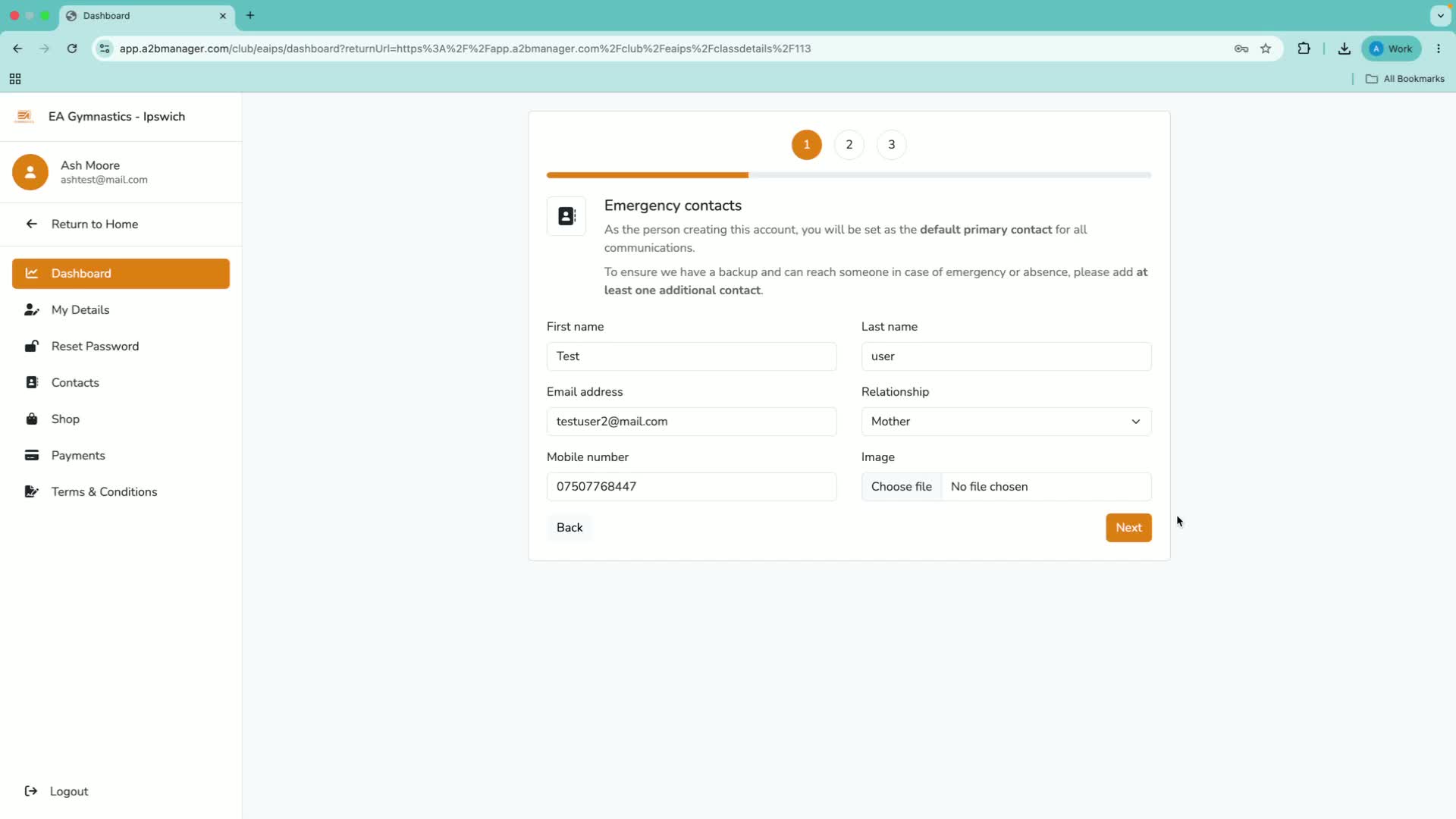Image resolution: width=1456 pixels, height=819 pixels.
Task: Click the Emergency contacts heading
Action: click(x=673, y=206)
